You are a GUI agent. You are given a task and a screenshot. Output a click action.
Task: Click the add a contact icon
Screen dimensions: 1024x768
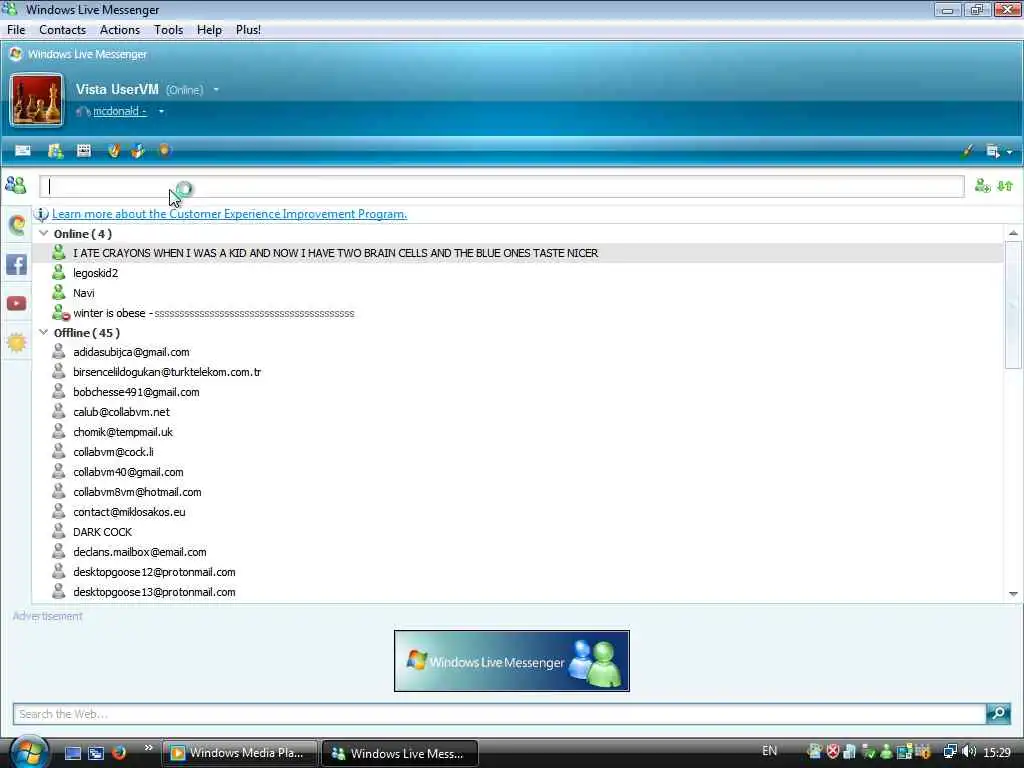[x=982, y=186]
